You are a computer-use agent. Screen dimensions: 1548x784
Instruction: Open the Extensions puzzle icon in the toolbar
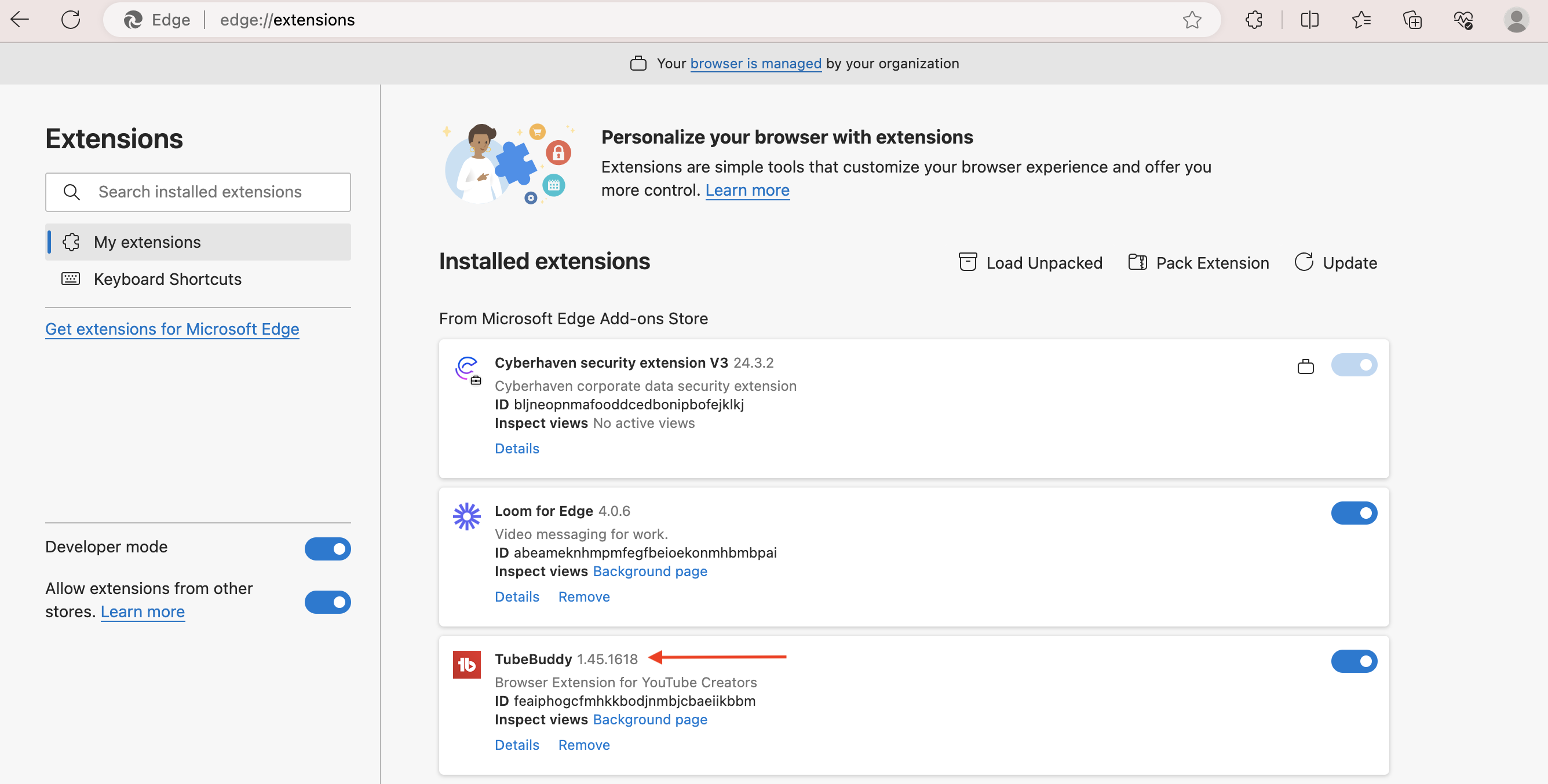(x=1254, y=20)
